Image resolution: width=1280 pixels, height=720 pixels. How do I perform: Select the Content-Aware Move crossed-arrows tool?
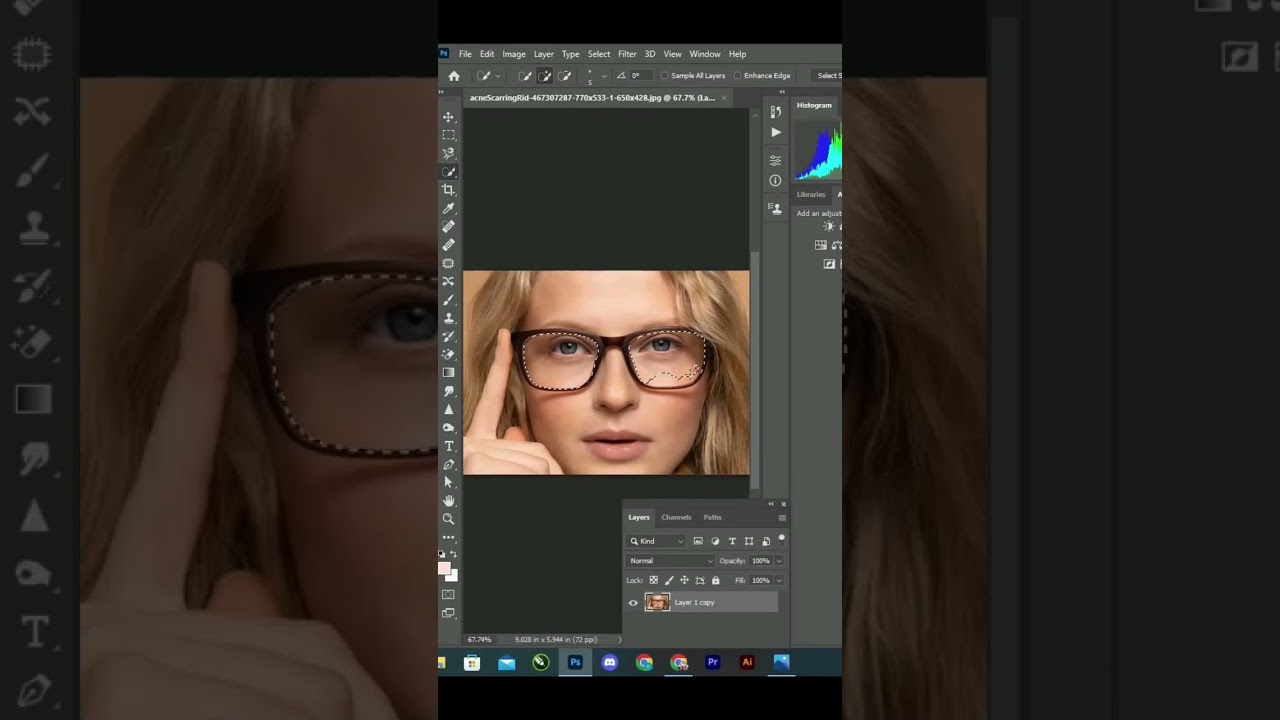coord(448,281)
